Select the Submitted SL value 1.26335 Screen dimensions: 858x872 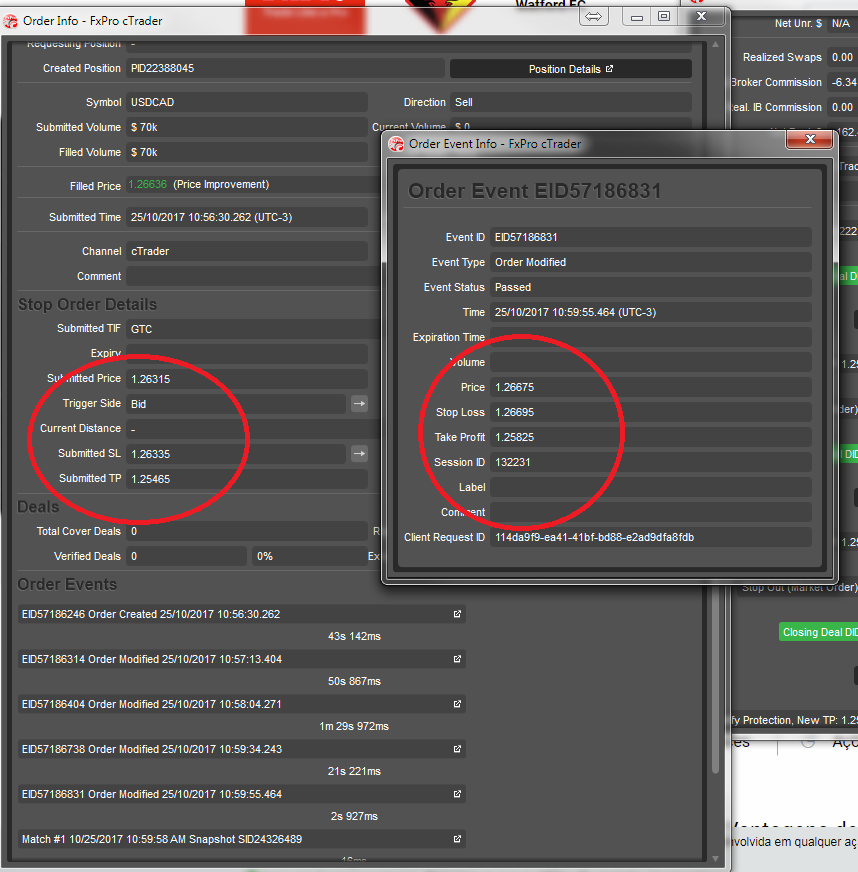tap(151, 454)
